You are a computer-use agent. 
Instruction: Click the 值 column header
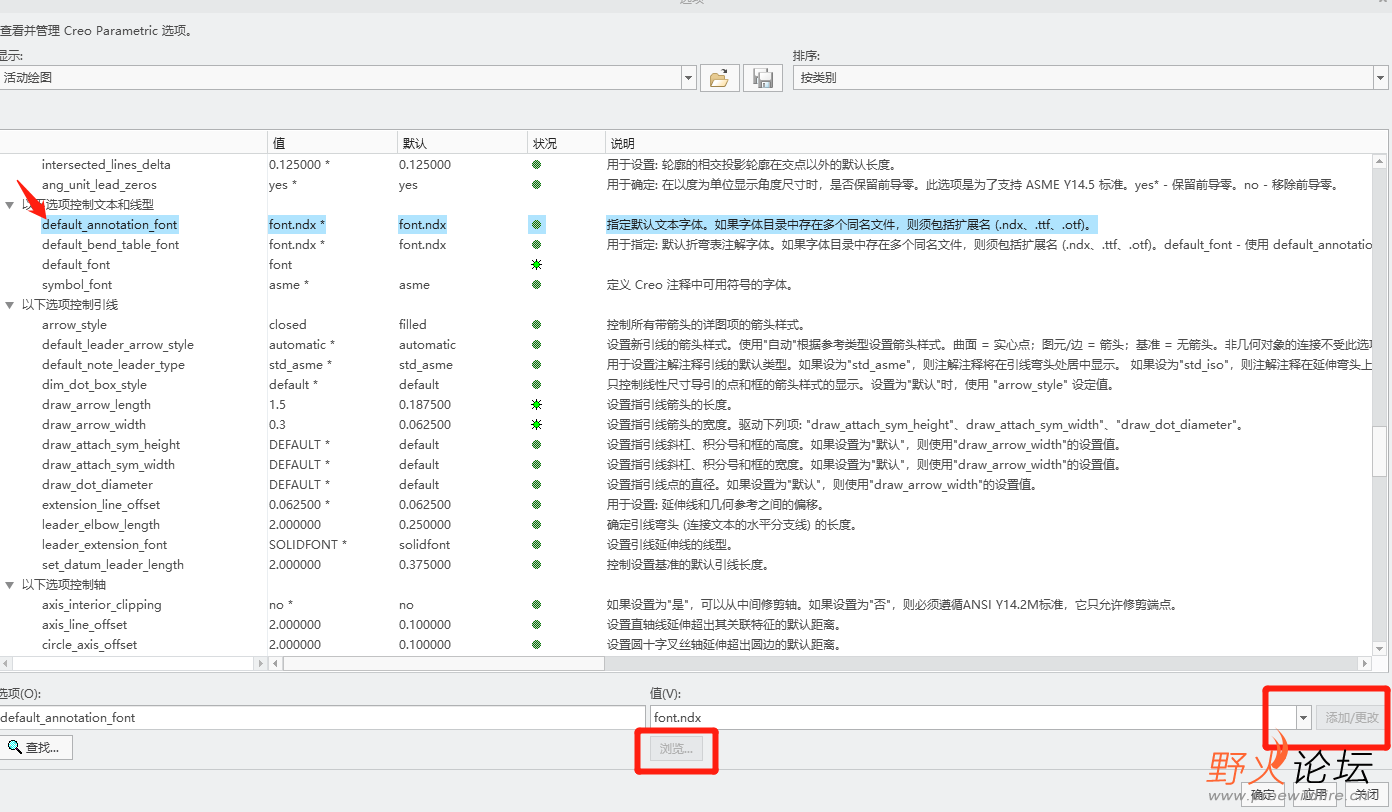point(332,143)
